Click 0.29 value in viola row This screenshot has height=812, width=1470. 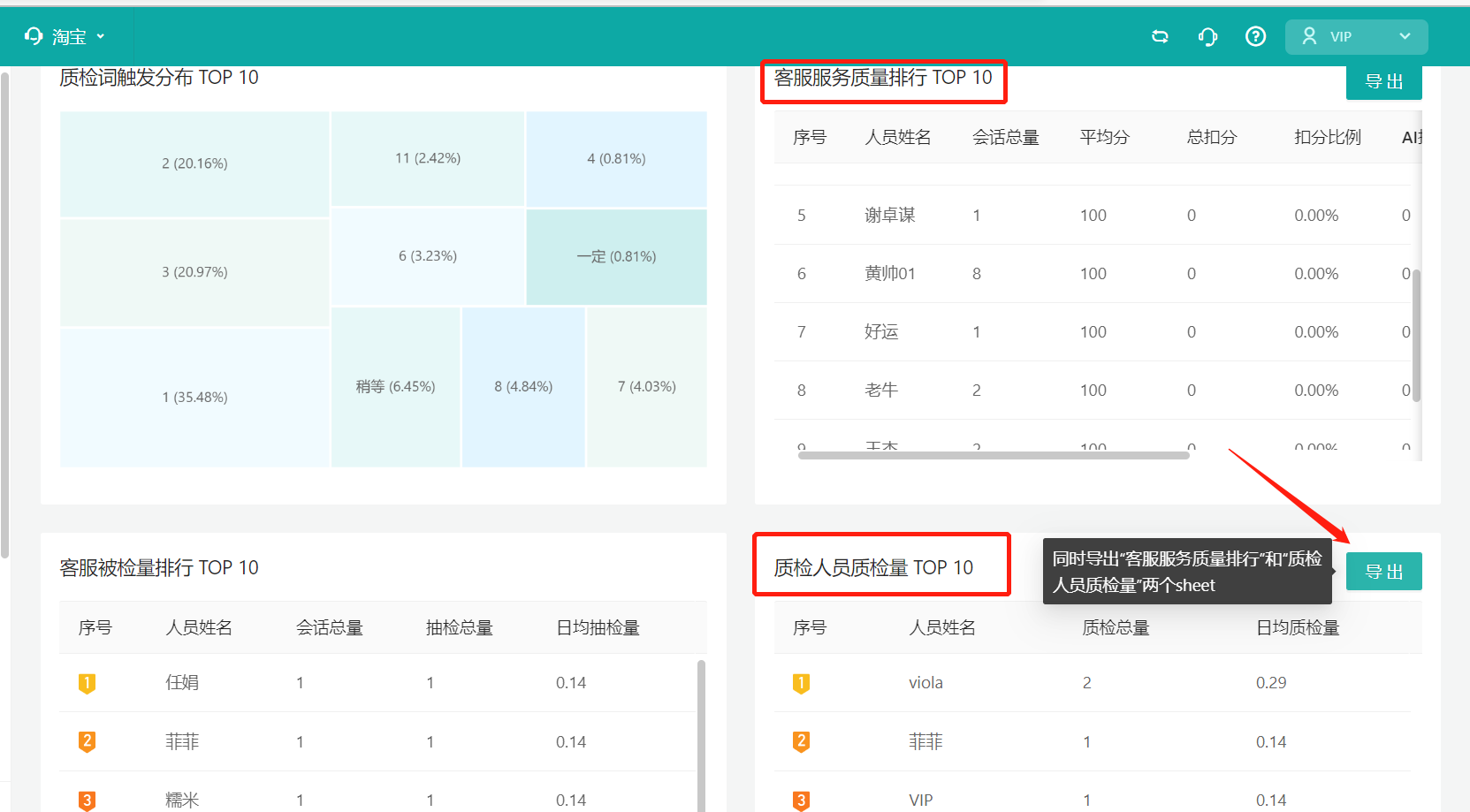coord(1271,682)
